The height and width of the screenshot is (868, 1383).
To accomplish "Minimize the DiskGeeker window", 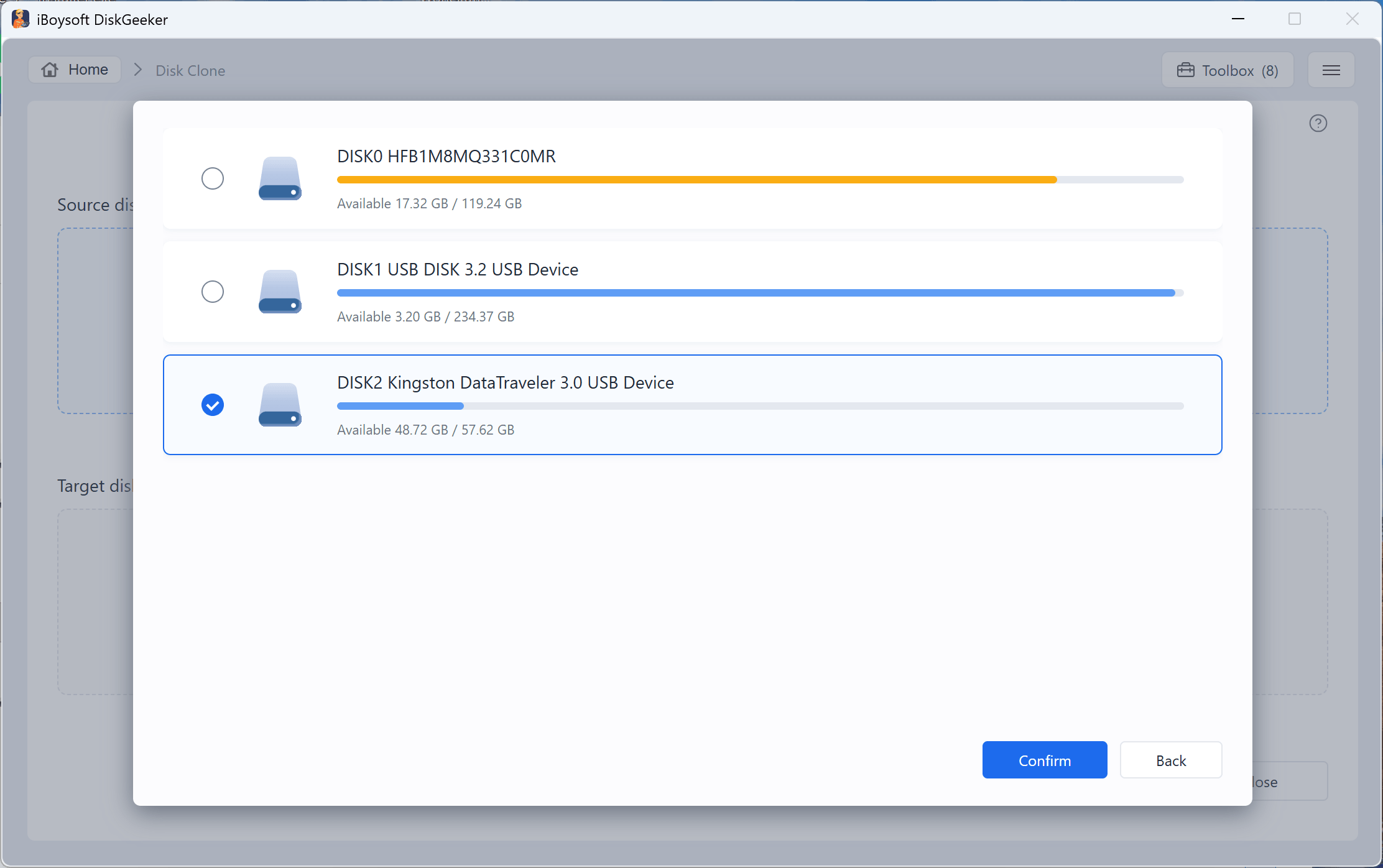I will click(1238, 19).
